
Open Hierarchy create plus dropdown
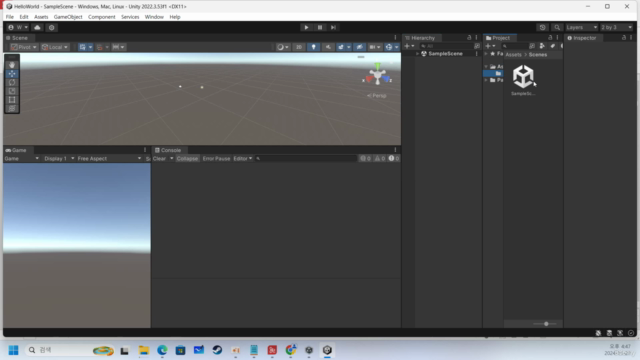409,46
